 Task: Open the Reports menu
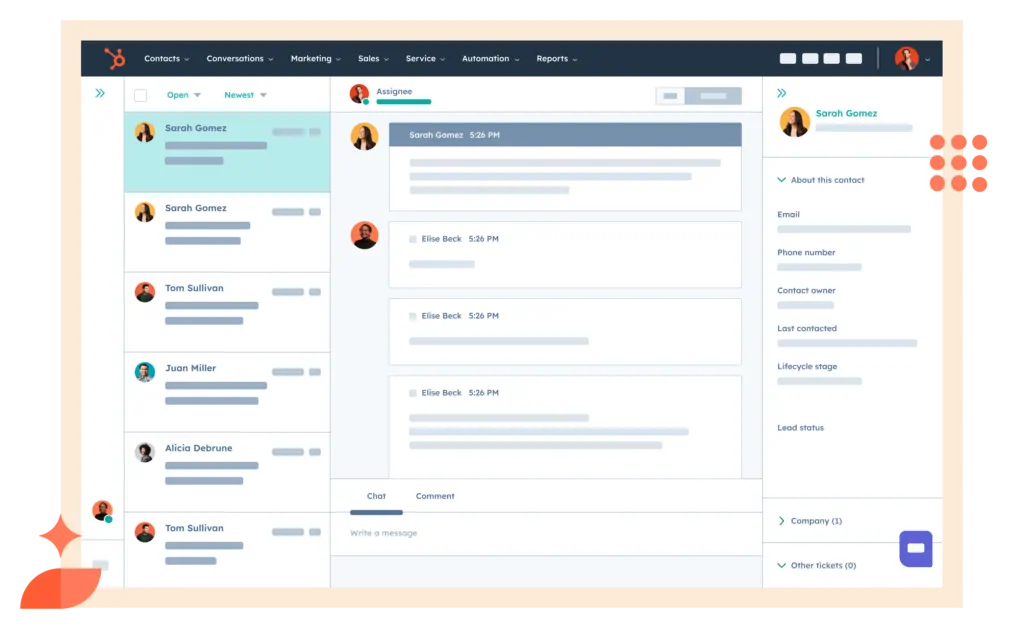pyautogui.click(x=556, y=59)
